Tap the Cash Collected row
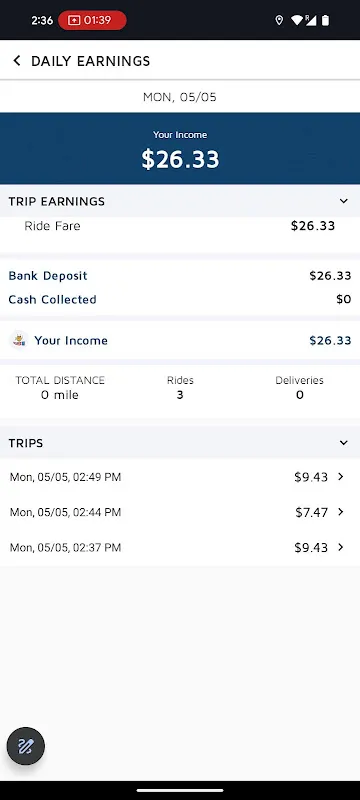360x800 pixels. [180, 299]
